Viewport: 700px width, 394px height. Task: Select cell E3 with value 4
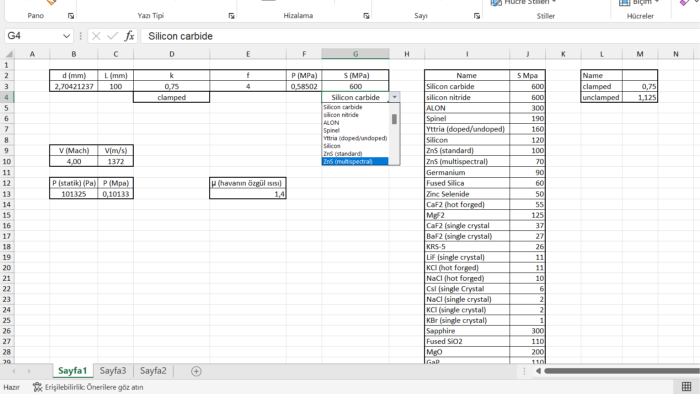[x=248, y=87]
